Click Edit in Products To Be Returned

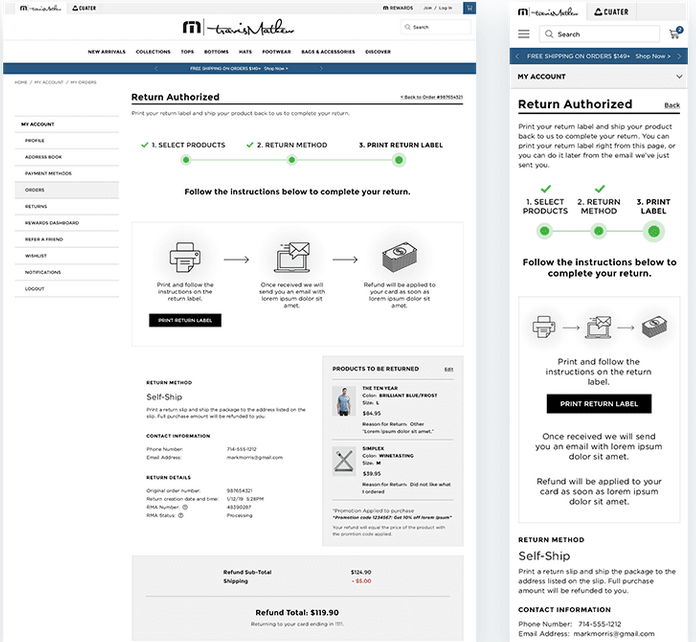click(449, 369)
